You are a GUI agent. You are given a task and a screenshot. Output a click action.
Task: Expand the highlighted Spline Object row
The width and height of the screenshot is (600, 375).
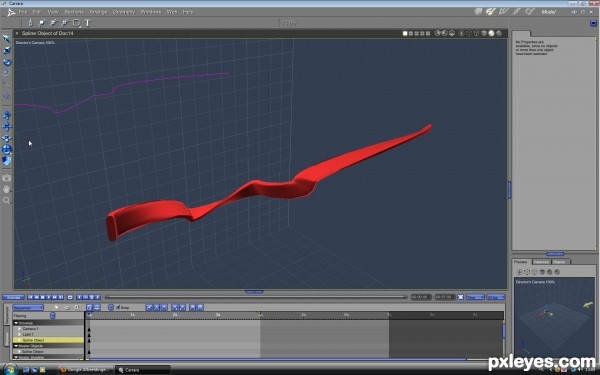pos(19,340)
